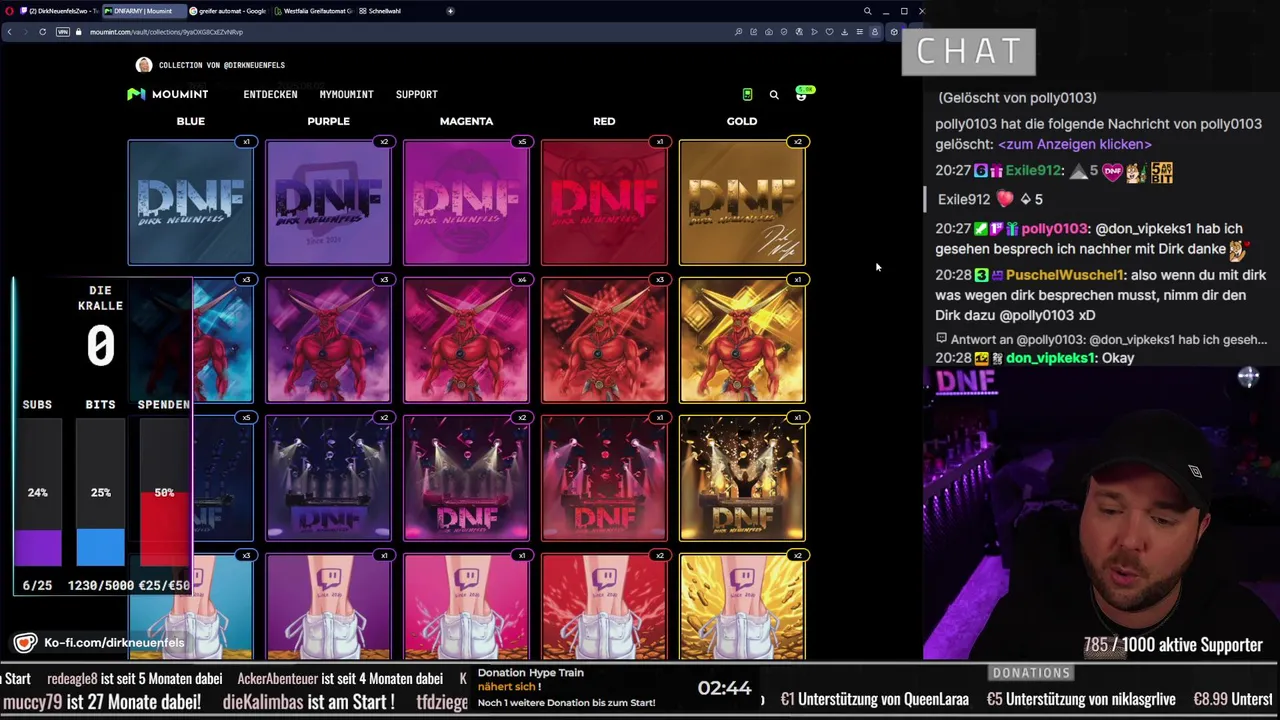Click the BLUE column heading
1280x720 pixels.
[190, 121]
